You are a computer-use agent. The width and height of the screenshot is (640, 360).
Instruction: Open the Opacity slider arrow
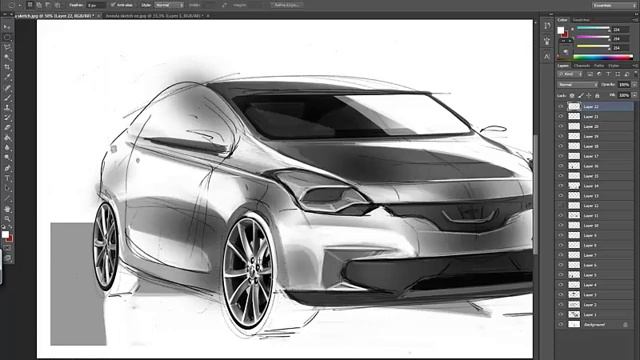pos(634,84)
